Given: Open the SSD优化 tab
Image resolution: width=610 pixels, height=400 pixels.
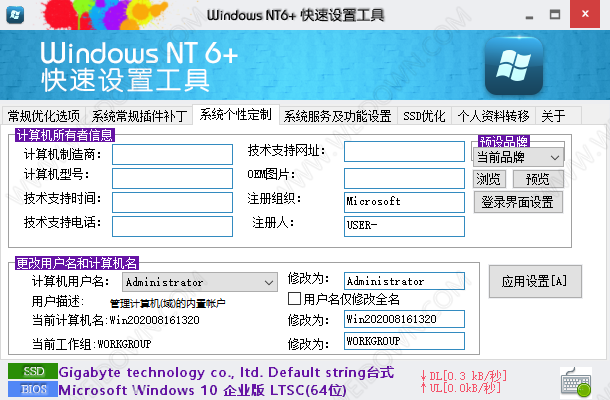Looking at the screenshot, I should coord(424,116).
